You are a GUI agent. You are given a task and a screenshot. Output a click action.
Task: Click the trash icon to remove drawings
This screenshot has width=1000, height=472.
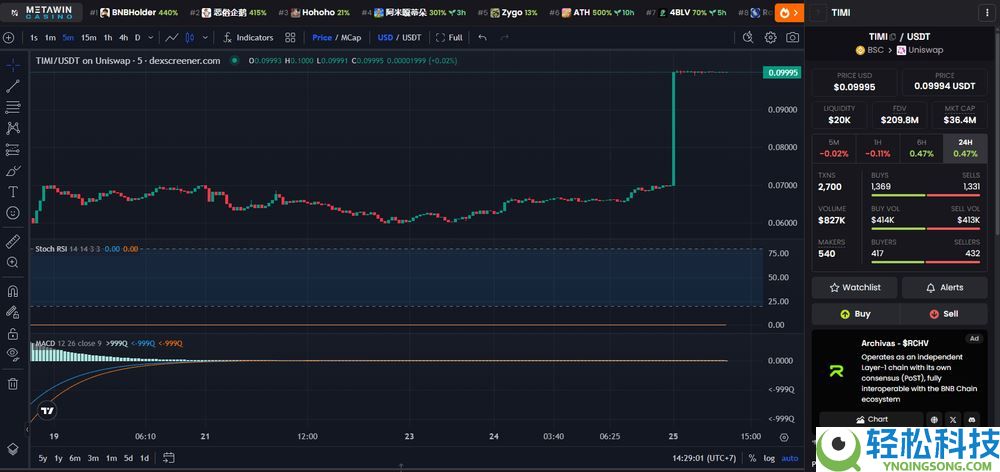[13, 383]
